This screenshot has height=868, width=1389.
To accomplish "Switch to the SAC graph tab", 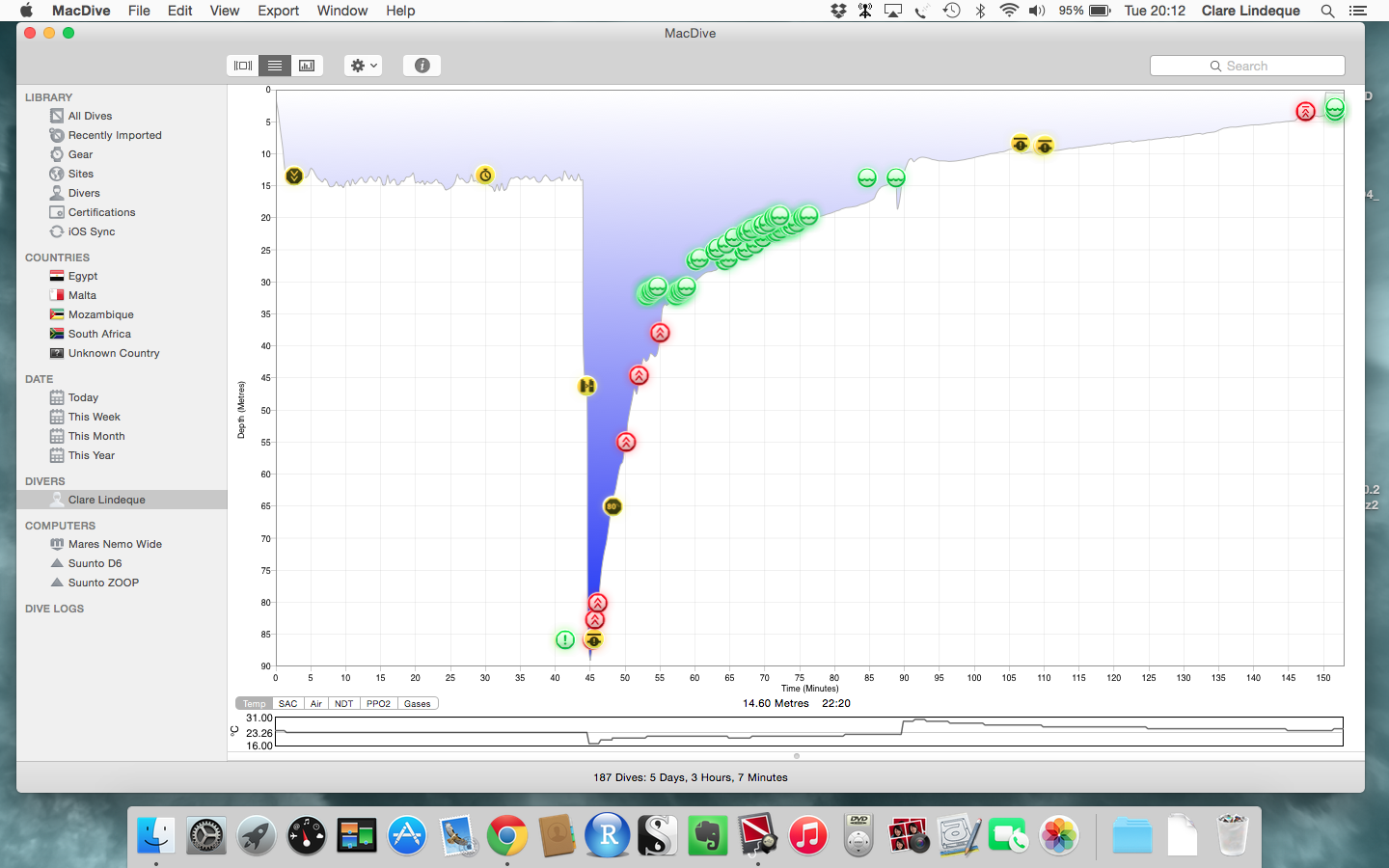I will tap(287, 704).
